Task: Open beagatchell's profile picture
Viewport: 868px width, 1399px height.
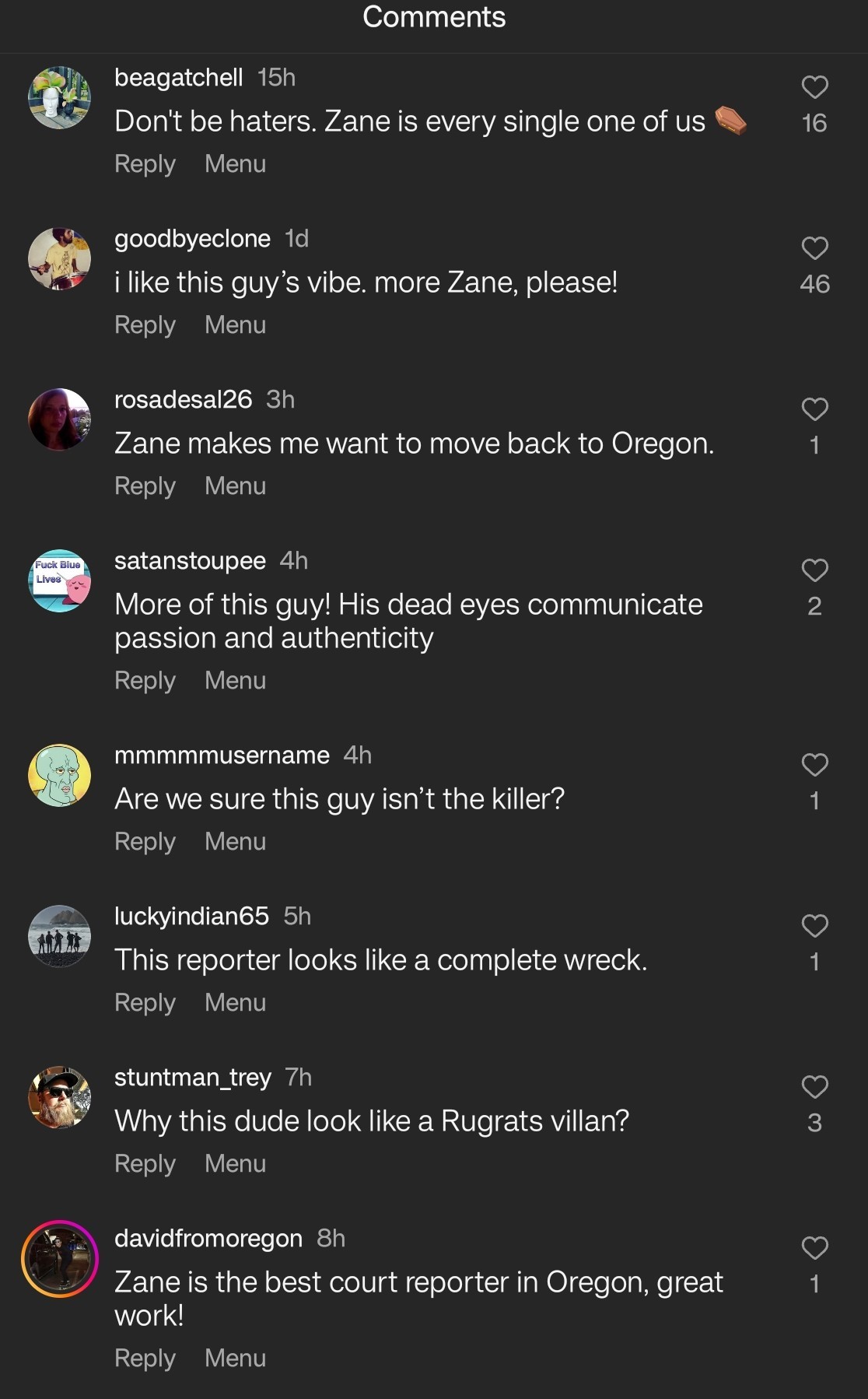Action: tap(59, 97)
